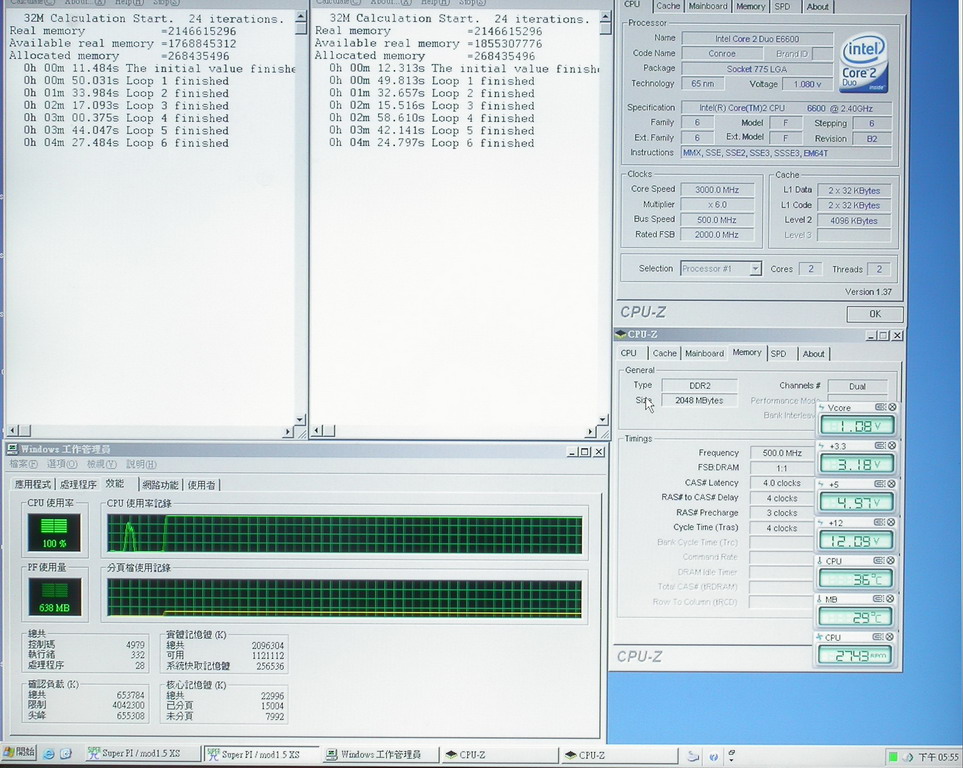Close the +3.3 voltage widget

(892, 445)
